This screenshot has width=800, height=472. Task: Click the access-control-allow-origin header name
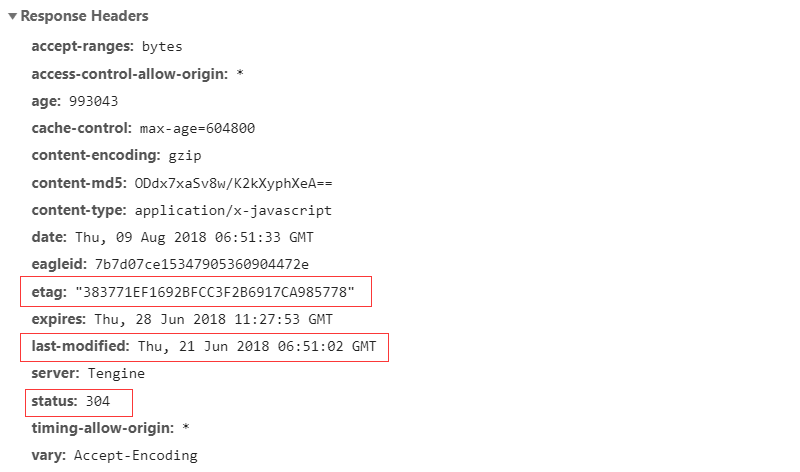pos(130,74)
